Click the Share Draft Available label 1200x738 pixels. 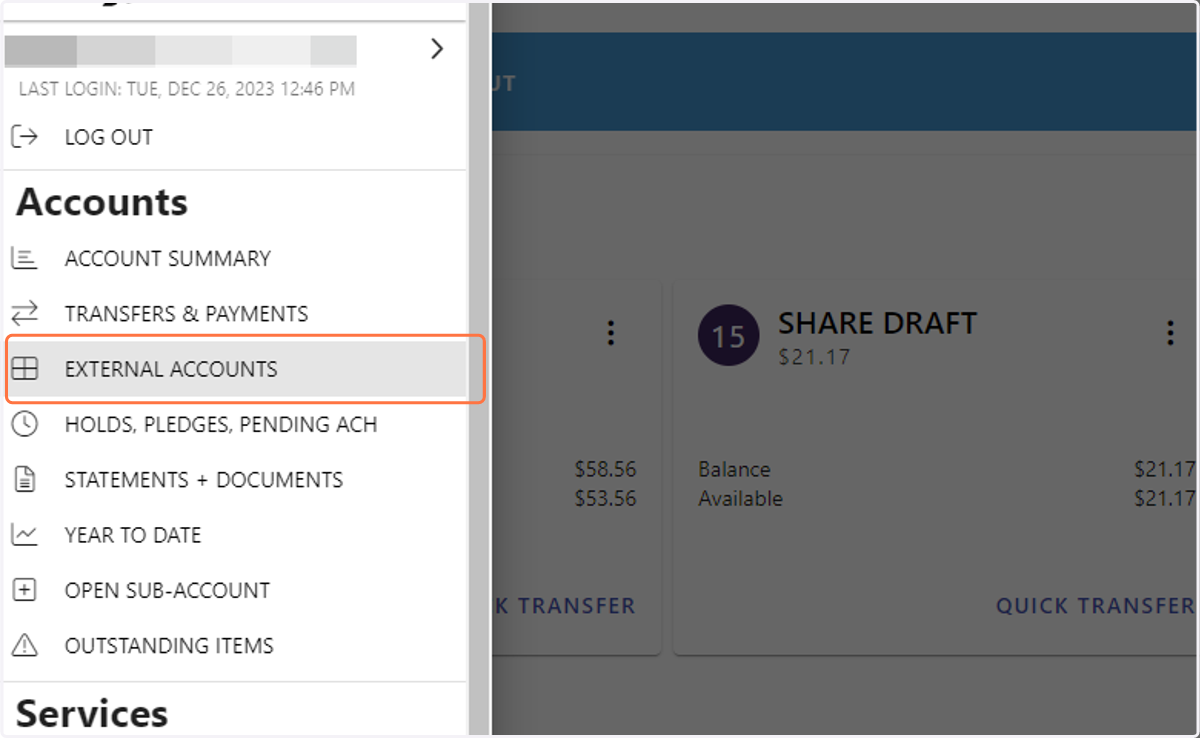(740, 498)
